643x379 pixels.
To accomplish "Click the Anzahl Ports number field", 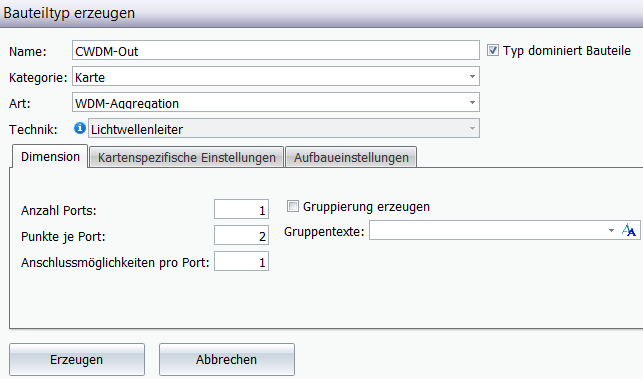I will coord(242,210).
